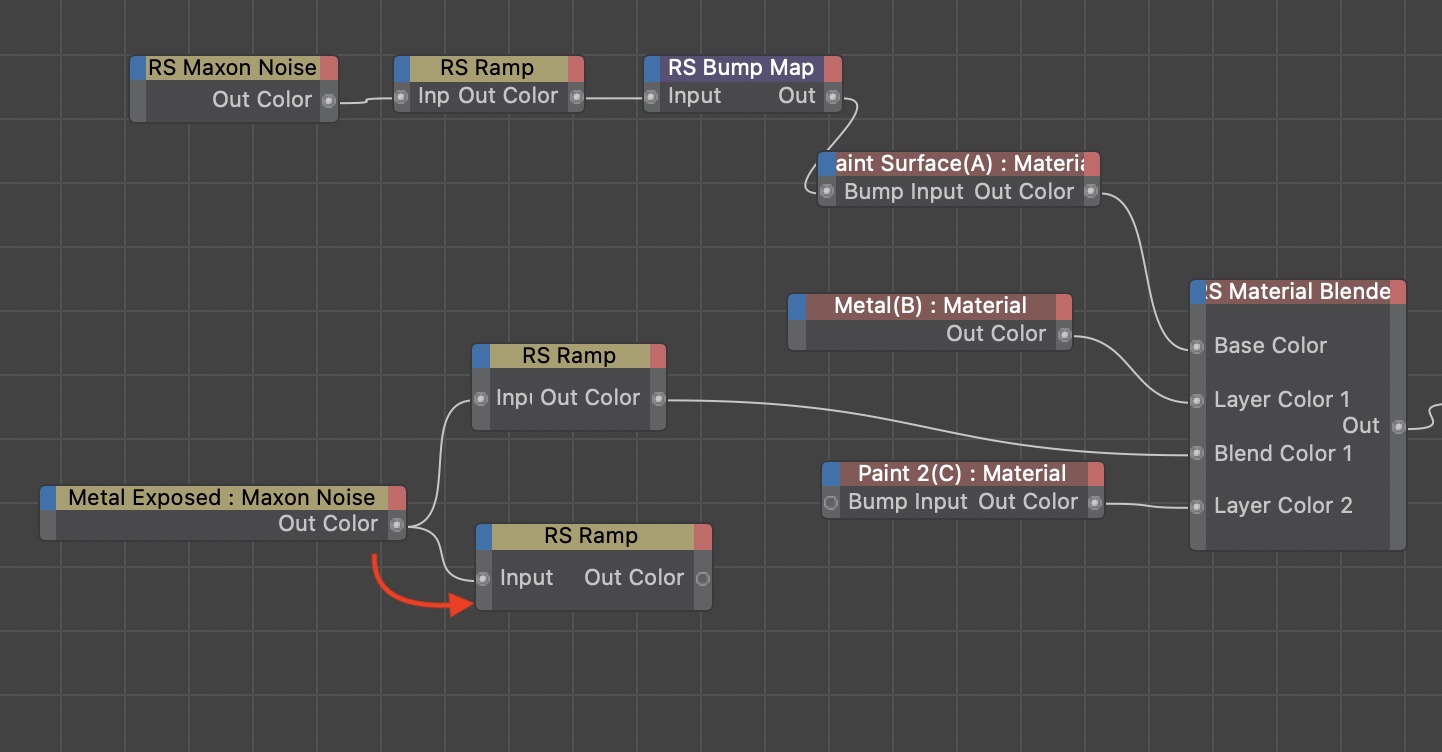This screenshot has width=1442, height=752.
Task: Select the RS Material Blender node title
Action: 1297,292
